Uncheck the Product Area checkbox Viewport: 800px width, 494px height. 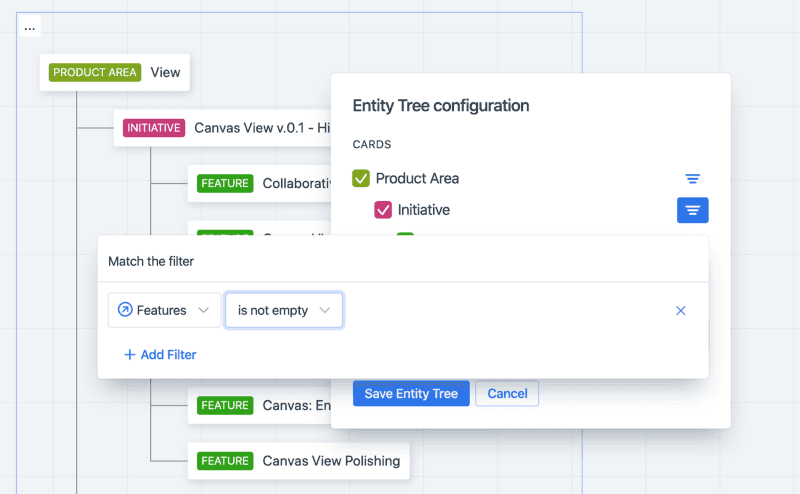point(361,179)
